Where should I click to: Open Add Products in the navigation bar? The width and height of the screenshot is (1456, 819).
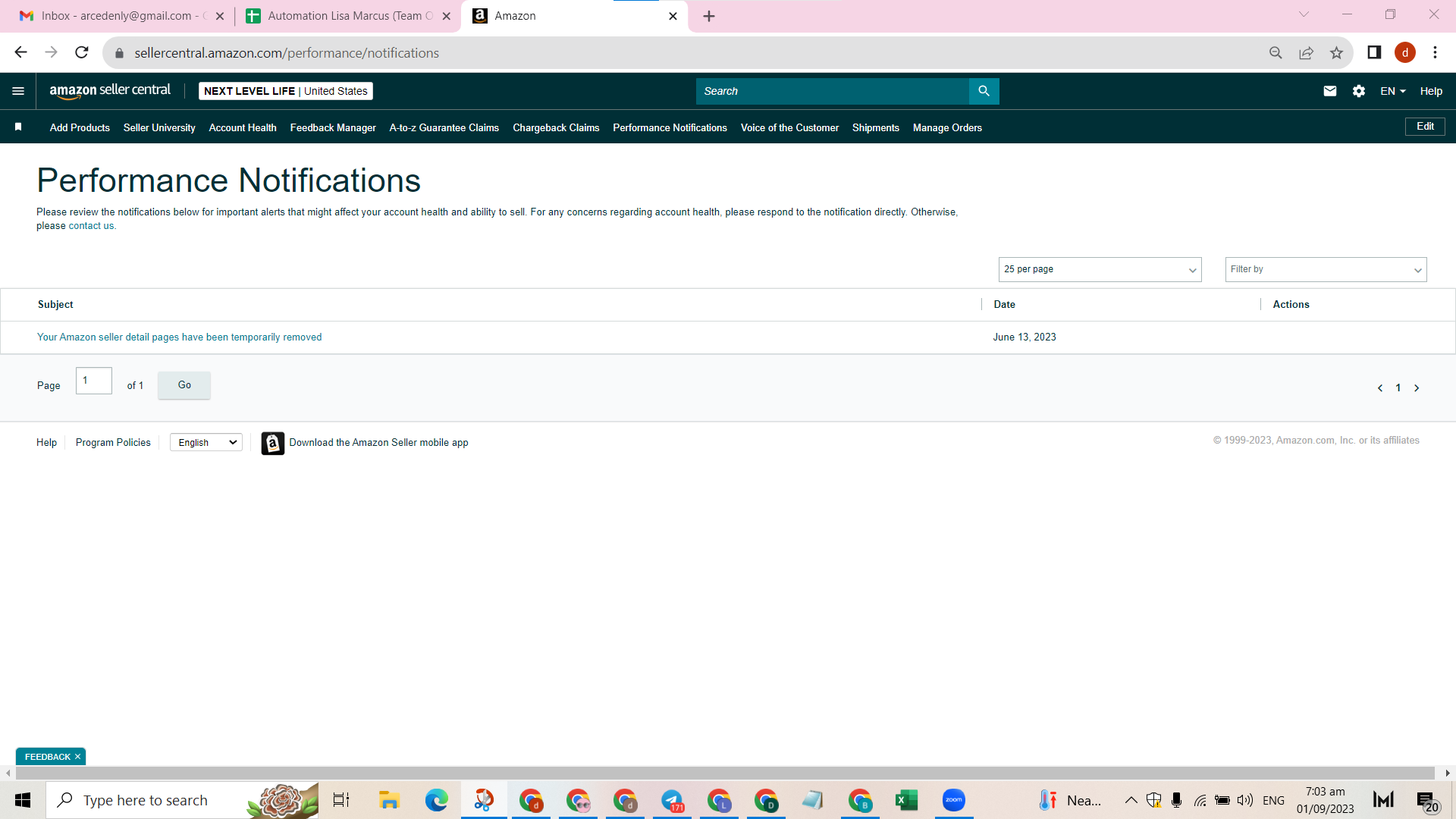[80, 127]
